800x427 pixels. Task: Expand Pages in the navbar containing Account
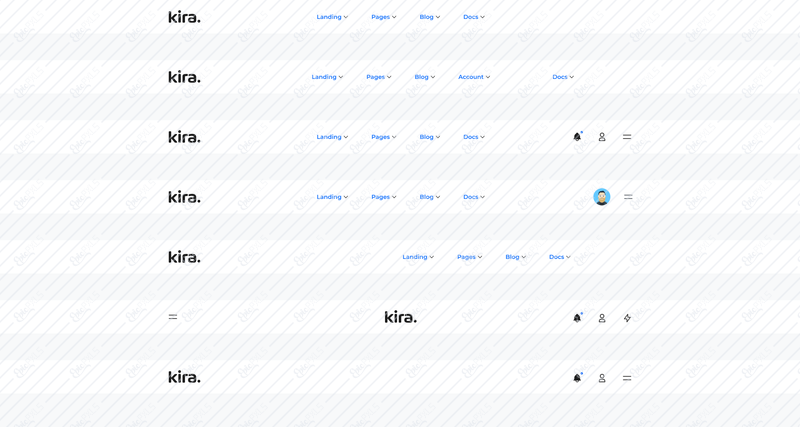(379, 77)
